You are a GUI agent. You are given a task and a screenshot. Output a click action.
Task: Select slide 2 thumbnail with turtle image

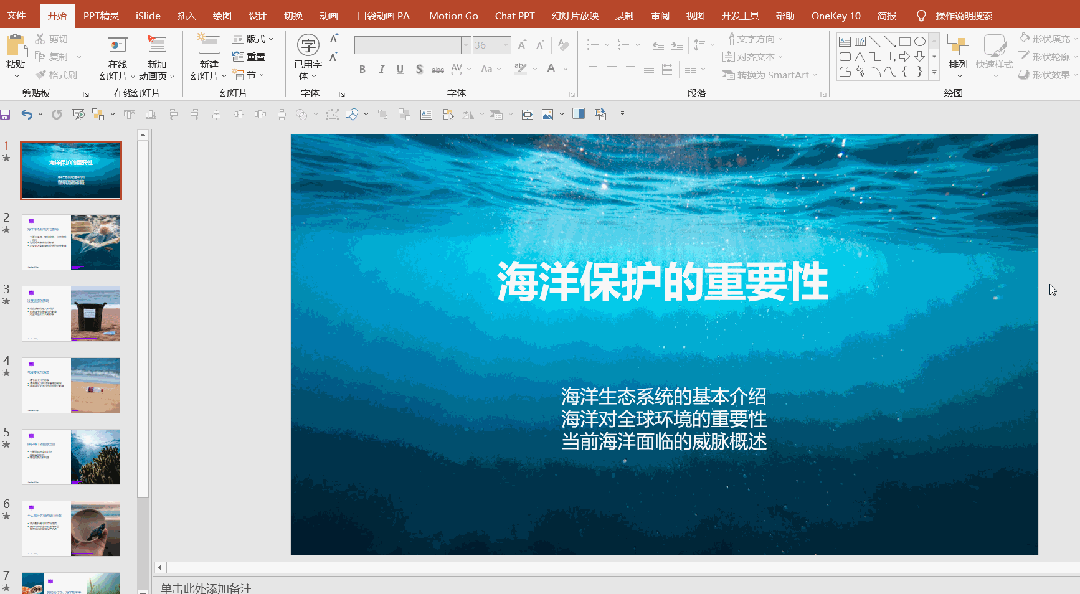pos(70,242)
